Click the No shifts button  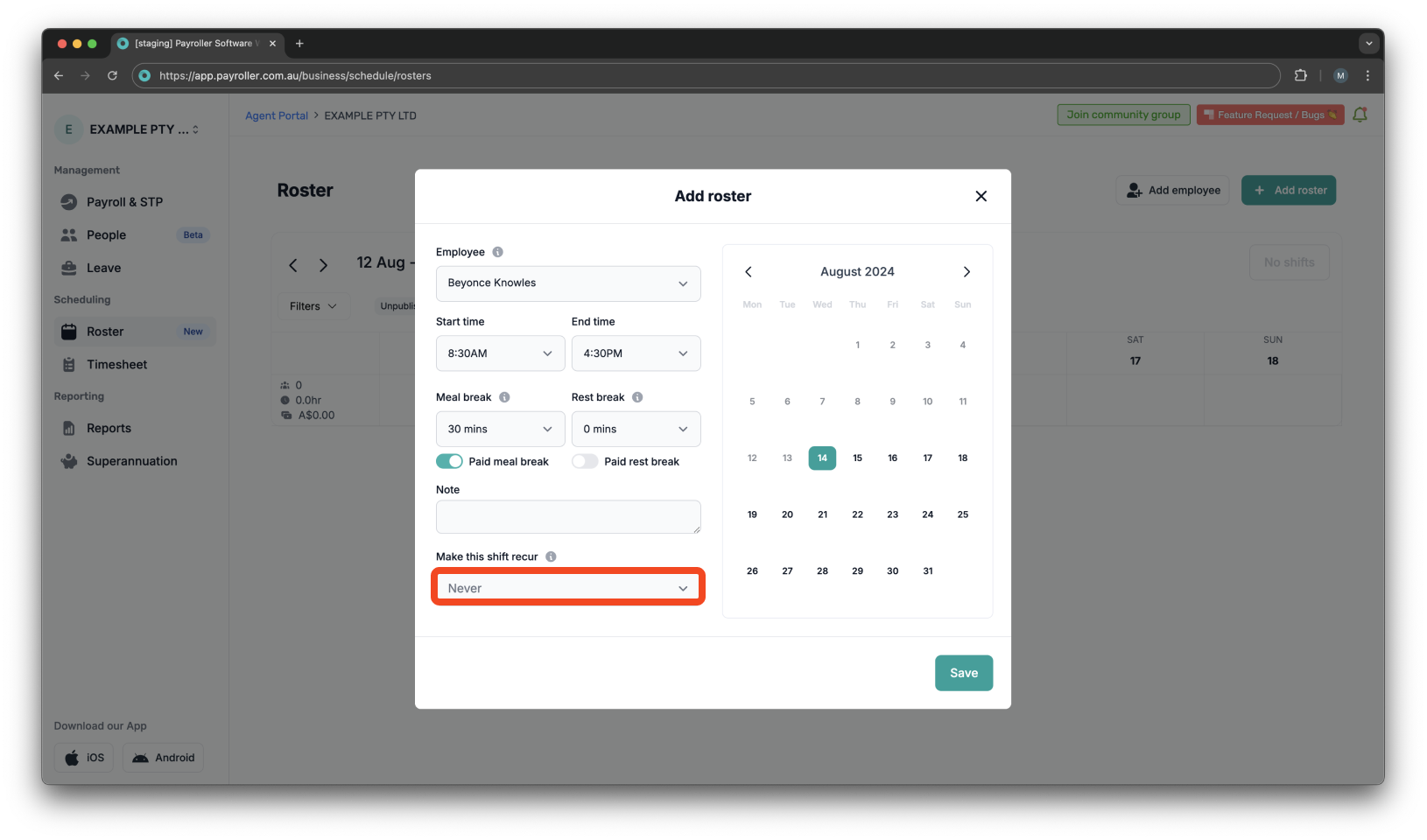1289,262
